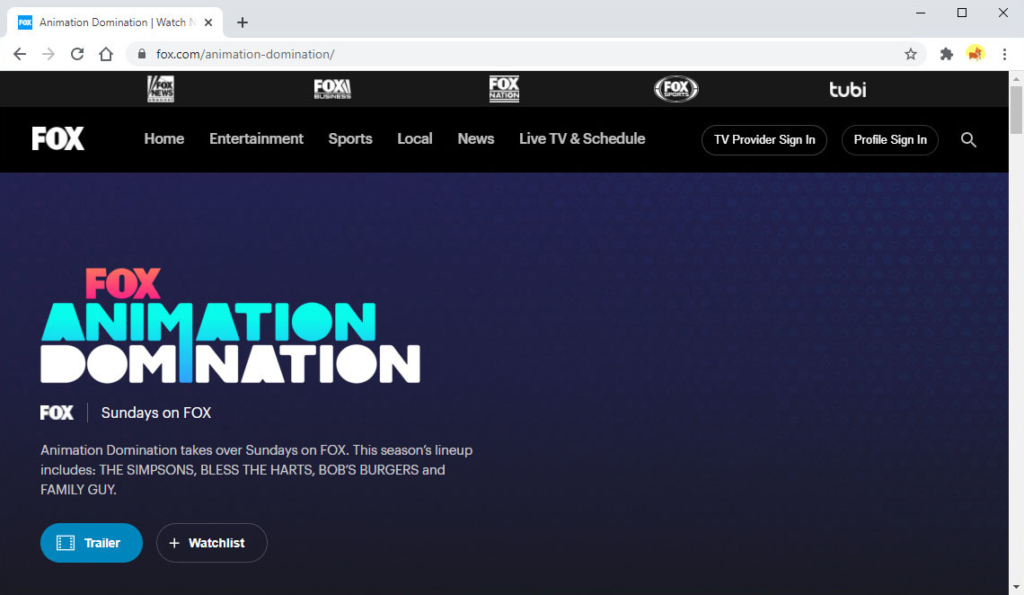1024x595 pixels.
Task: Open the News navigation item
Action: [475, 139]
